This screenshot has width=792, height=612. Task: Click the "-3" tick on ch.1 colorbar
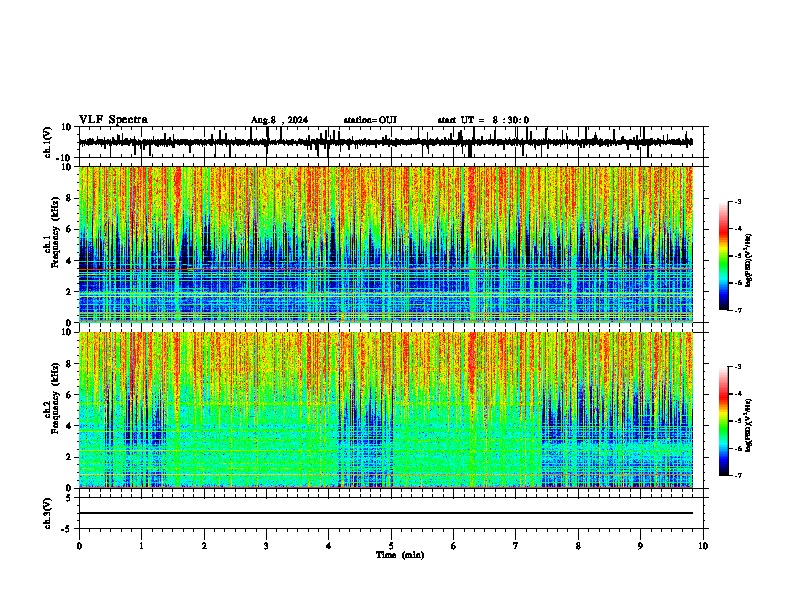(737, 201)
